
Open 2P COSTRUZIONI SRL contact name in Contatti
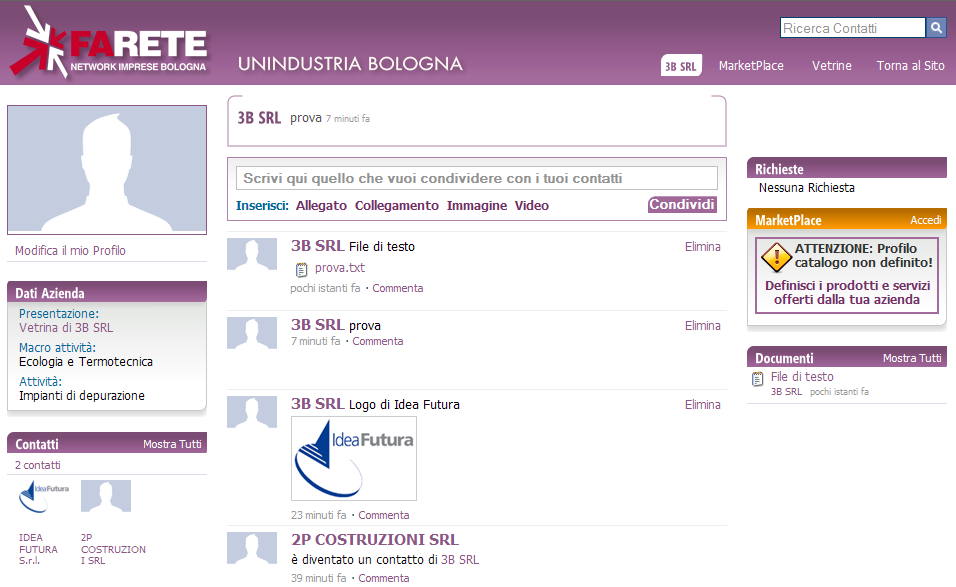tap(113, 549)
